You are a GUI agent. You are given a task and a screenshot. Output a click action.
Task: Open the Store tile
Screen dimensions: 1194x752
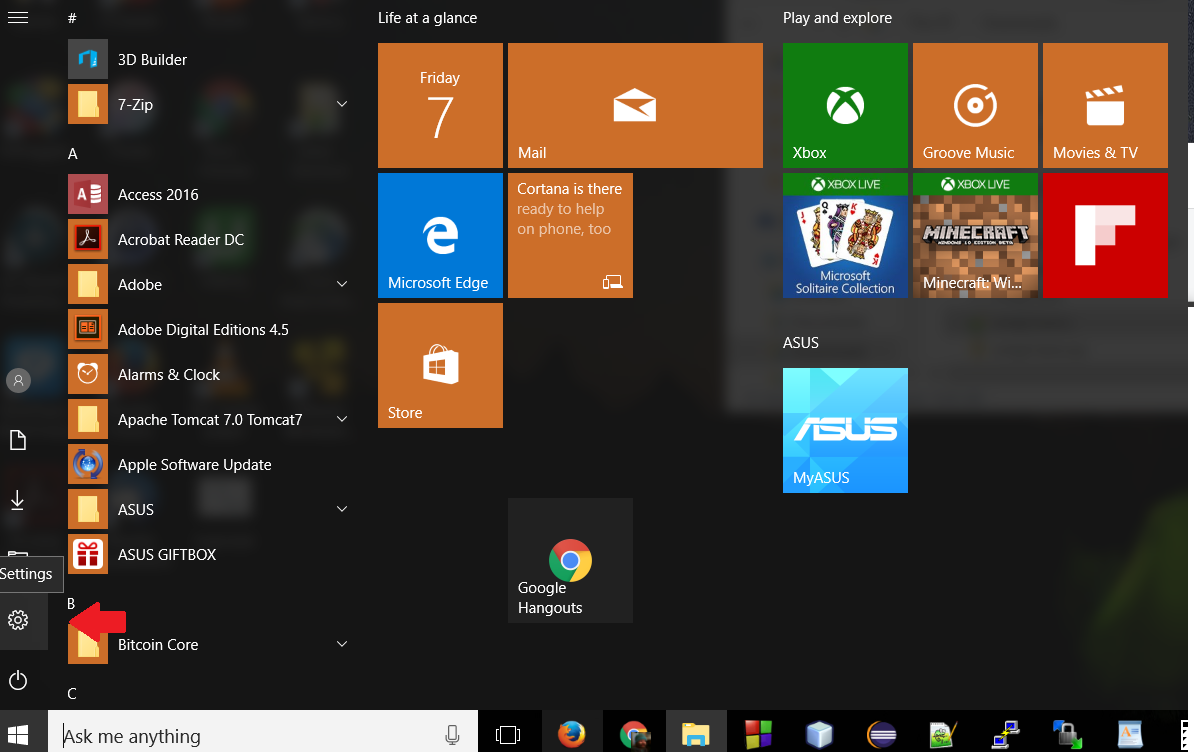click(440, 365)
